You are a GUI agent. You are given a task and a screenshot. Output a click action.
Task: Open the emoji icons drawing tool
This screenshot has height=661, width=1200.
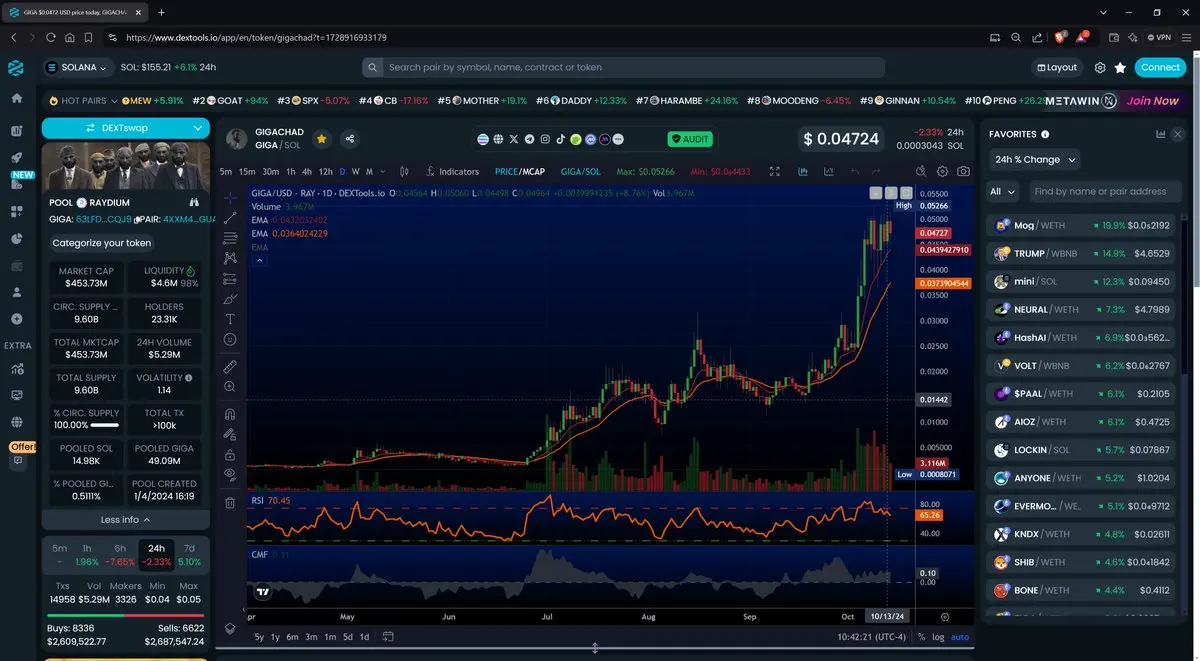230,340
